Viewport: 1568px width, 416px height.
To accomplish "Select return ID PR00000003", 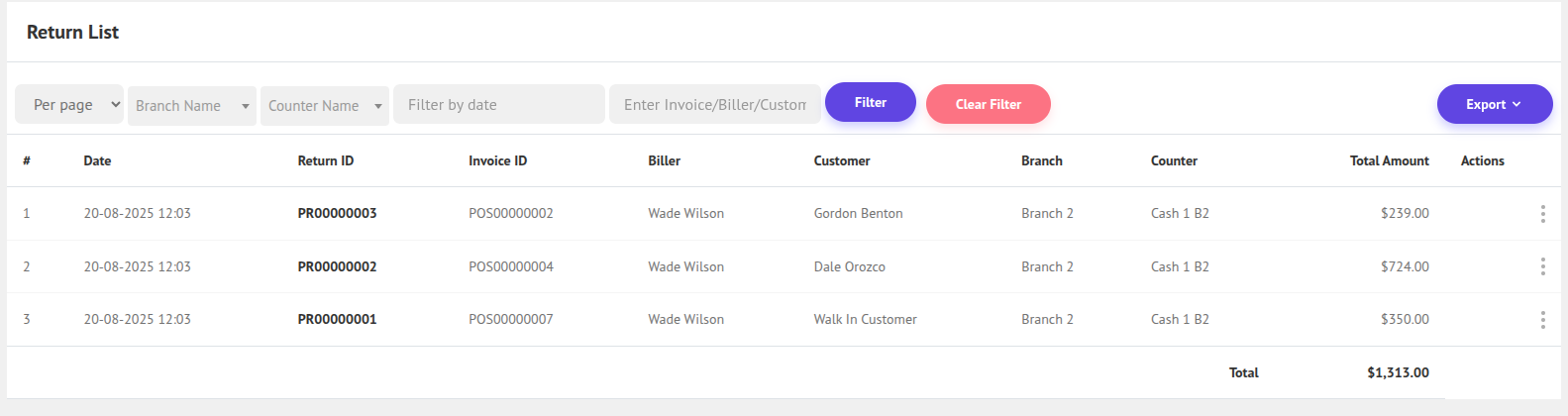I will [x=337, y=214].
